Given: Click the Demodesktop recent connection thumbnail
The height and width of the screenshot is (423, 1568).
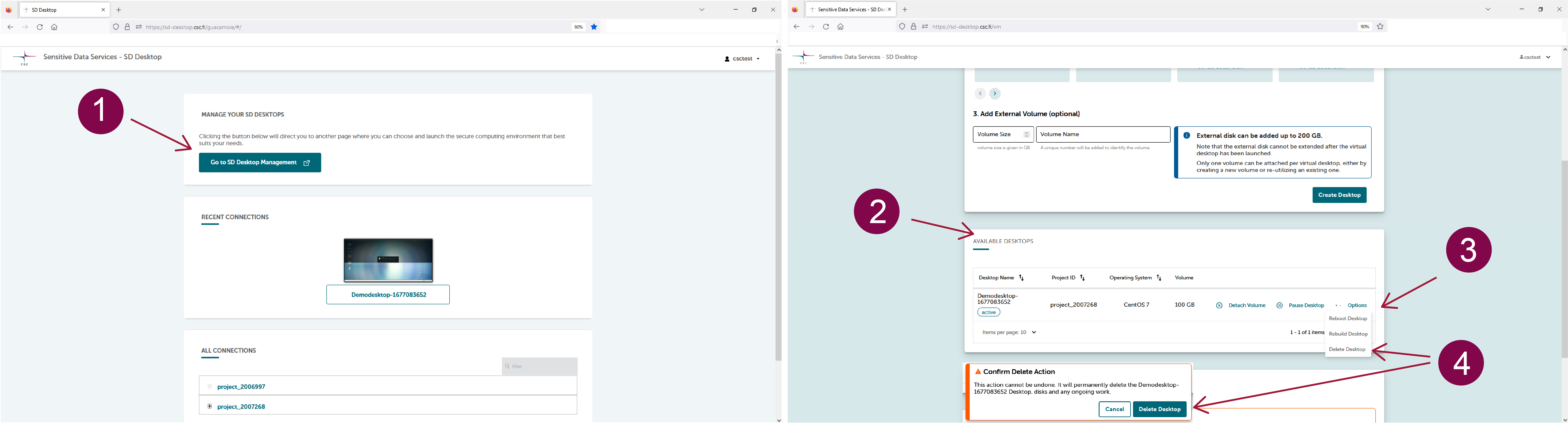Looking at the screenshot, I should 388,260.
